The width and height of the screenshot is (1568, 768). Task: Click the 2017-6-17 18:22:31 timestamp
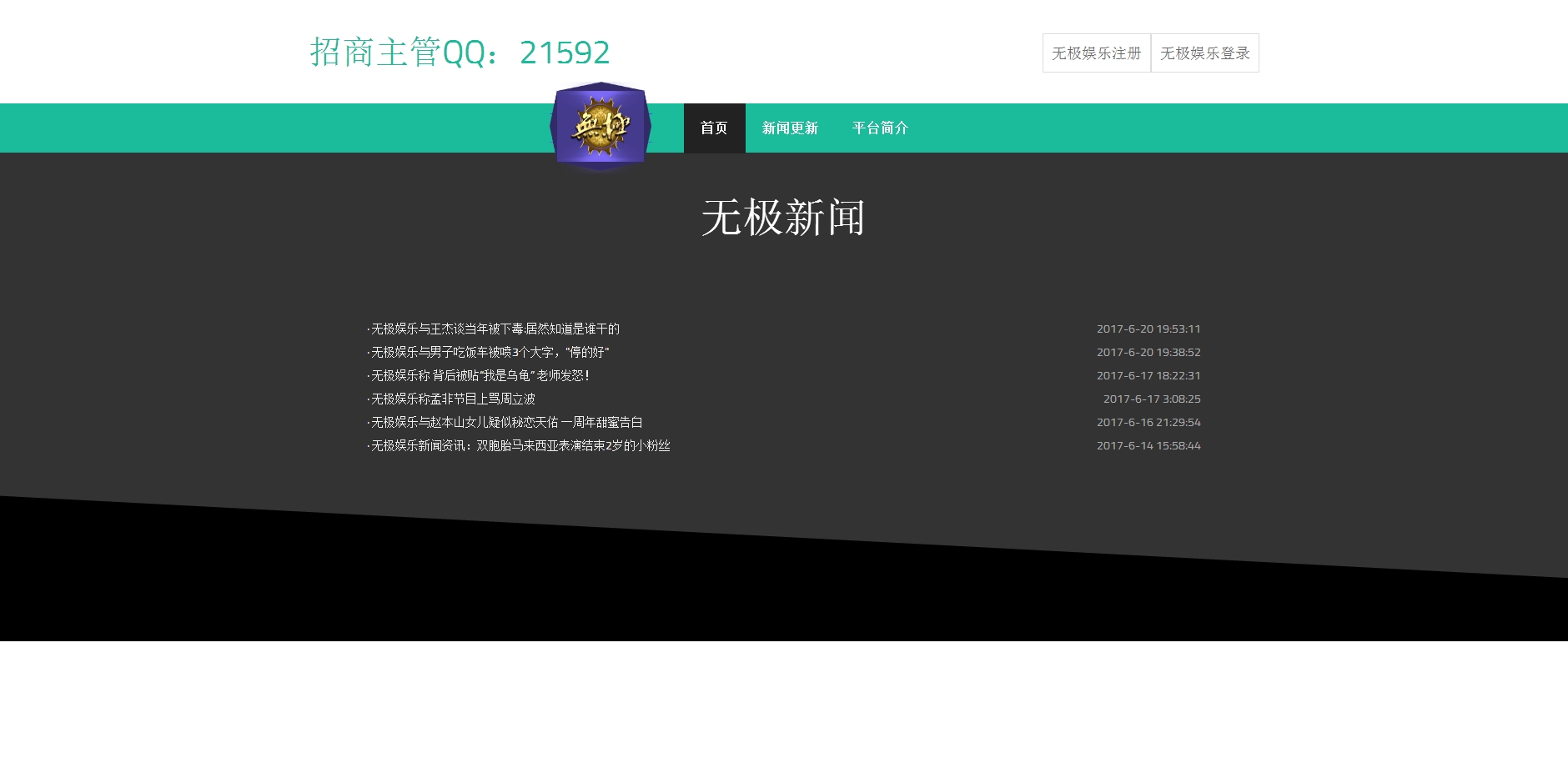tap(1148, 376)
